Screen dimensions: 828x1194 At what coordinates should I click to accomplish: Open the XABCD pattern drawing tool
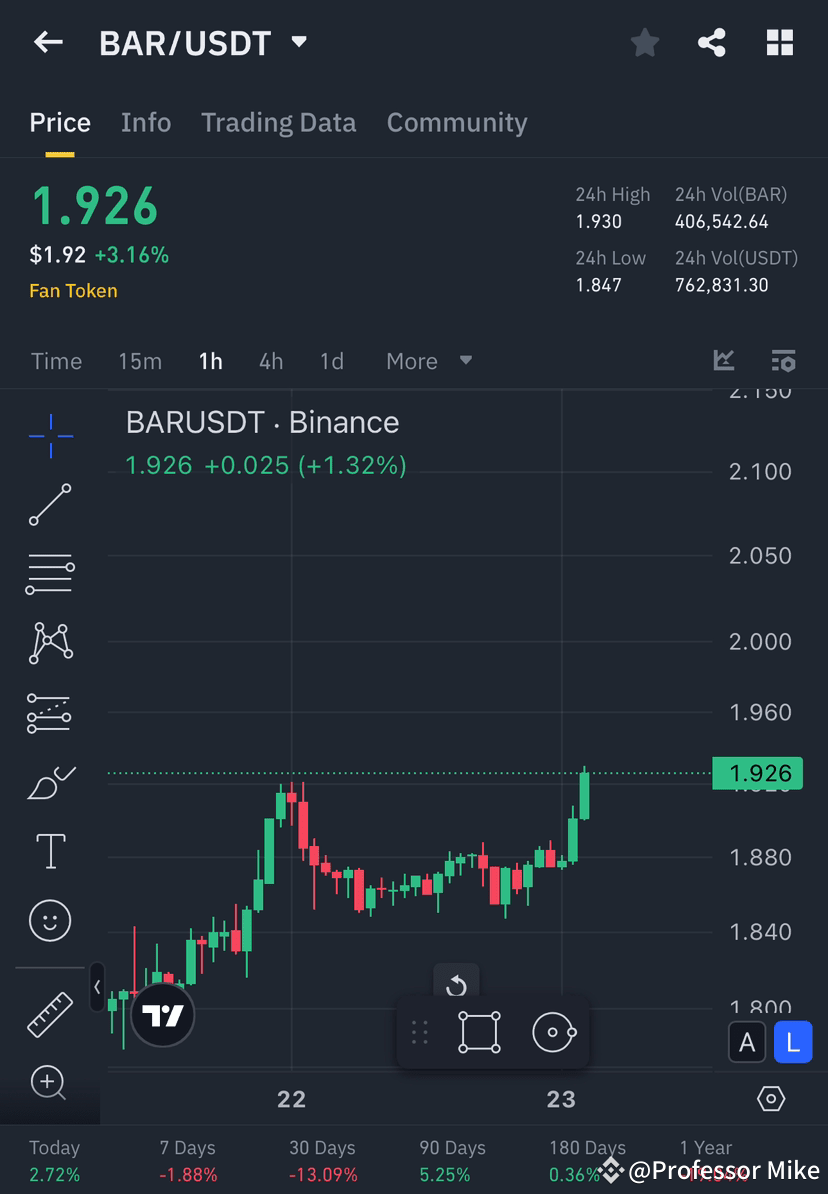pyautogui.click(x=50, y=643)
